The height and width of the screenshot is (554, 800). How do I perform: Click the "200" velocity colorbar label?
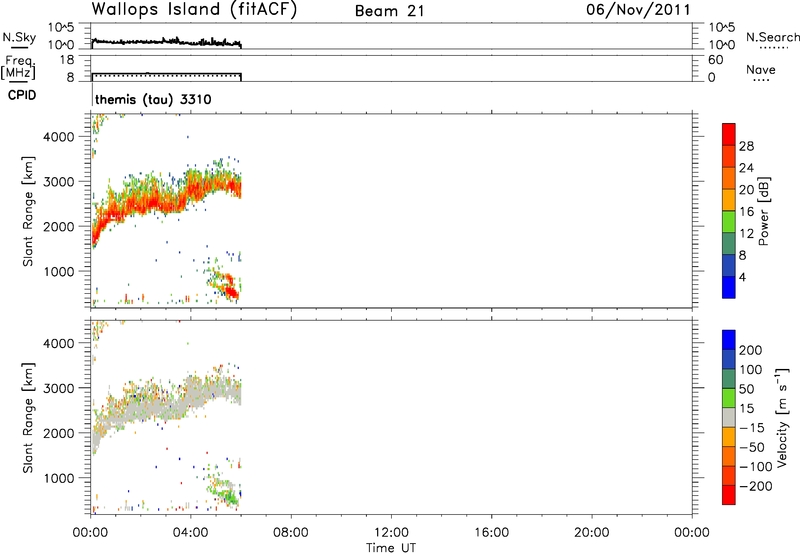coord(751,350)
